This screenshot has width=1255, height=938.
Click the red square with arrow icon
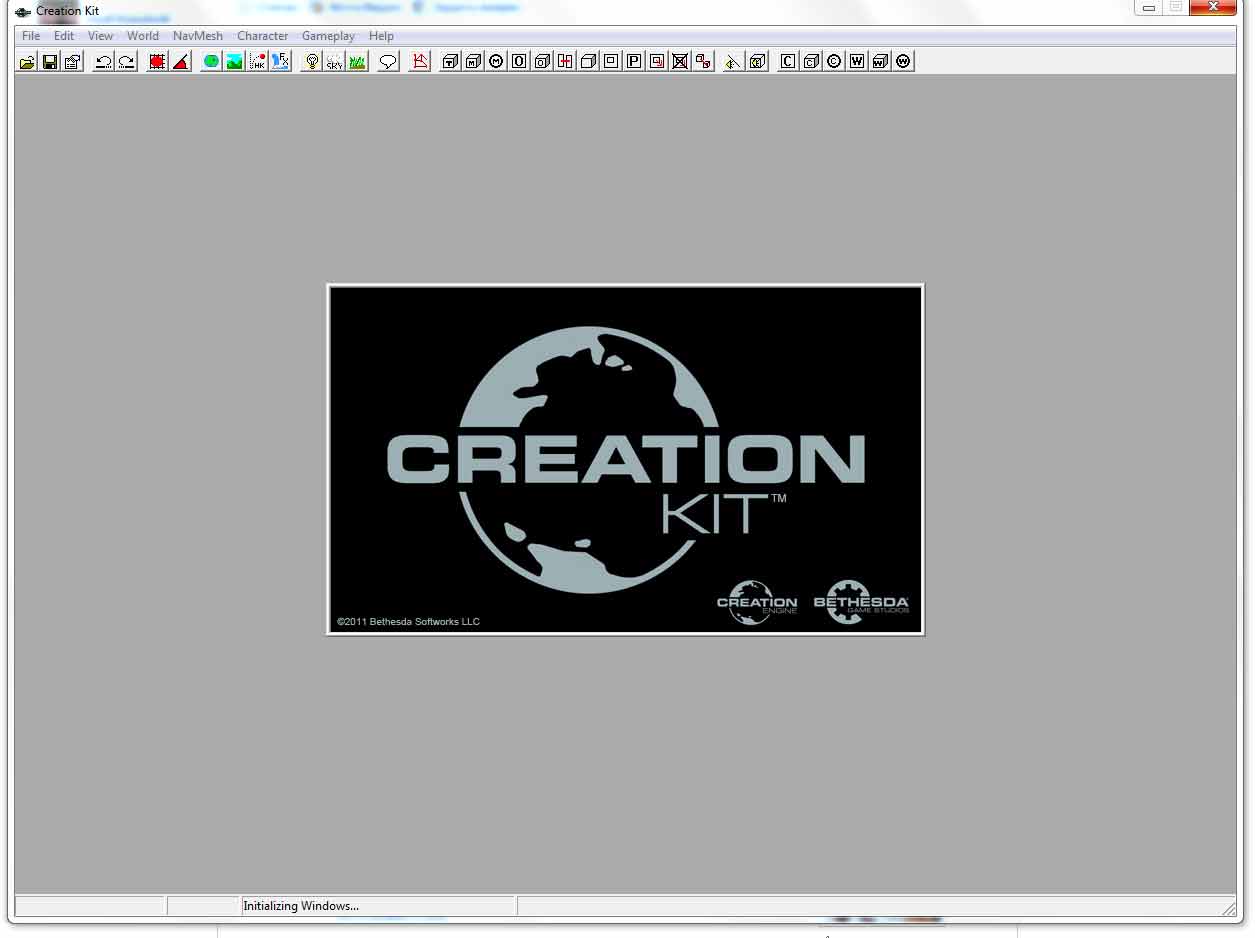657,62
